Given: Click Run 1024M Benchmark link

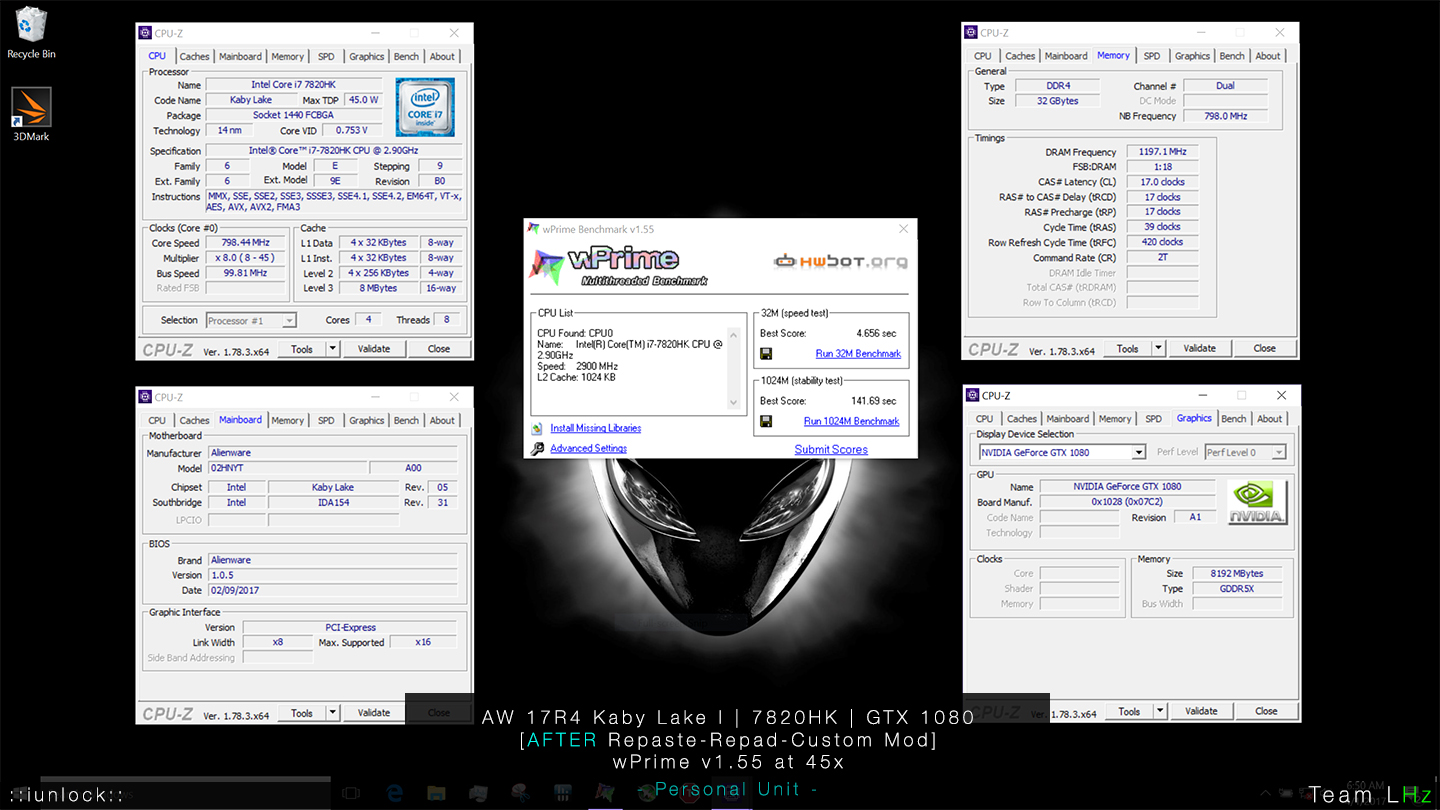Looking at the screenshot, I should (x=851, y=421).
